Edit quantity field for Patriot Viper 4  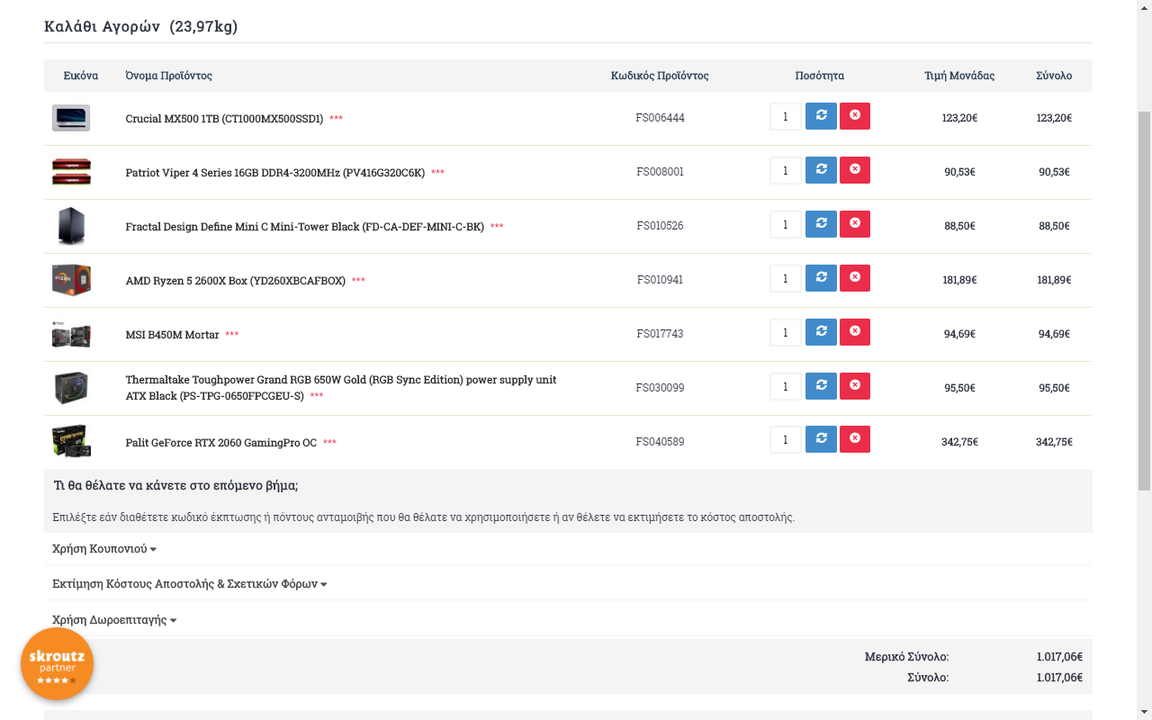[x=785, y=170]
